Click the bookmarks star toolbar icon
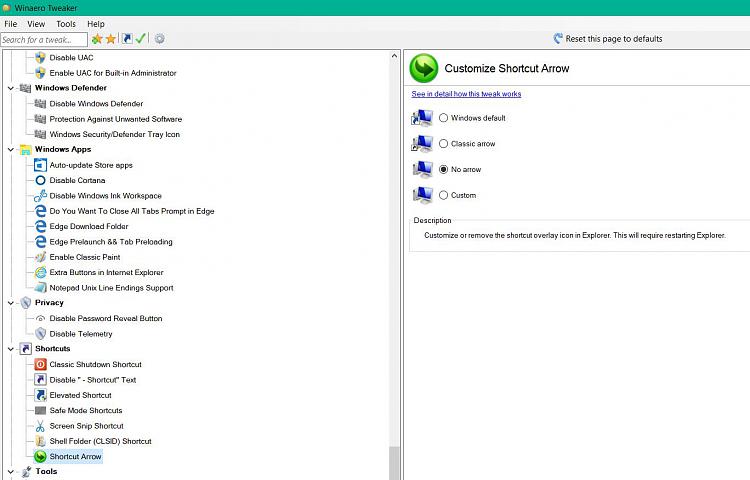This screenshot has height=480, width=750. 111,39
